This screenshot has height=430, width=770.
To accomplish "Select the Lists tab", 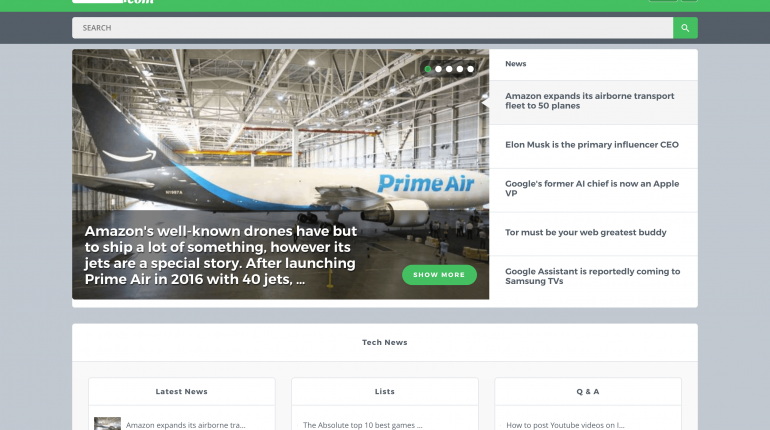I will click(x=385, y=392).
